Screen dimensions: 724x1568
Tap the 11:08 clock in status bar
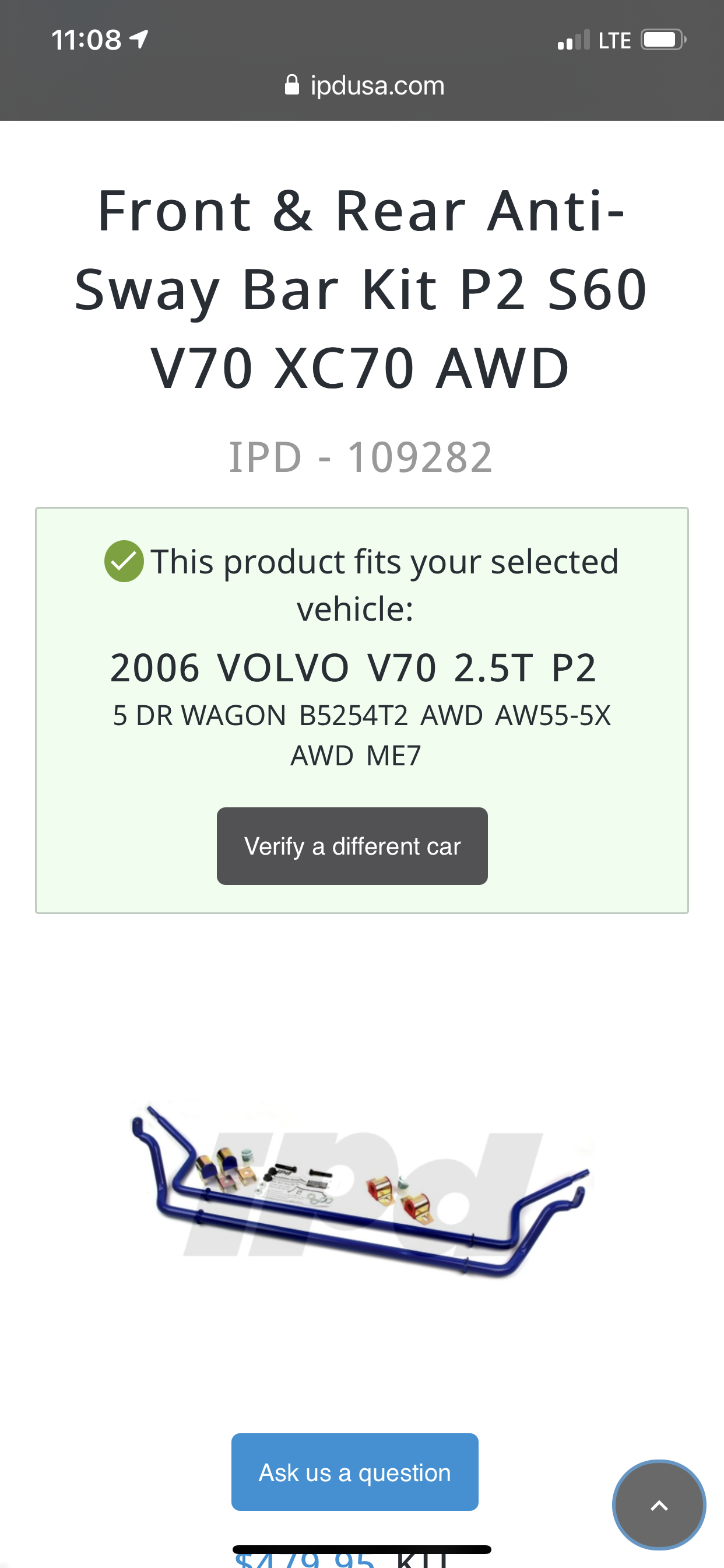pyautogui.click(x=86, y=40)
